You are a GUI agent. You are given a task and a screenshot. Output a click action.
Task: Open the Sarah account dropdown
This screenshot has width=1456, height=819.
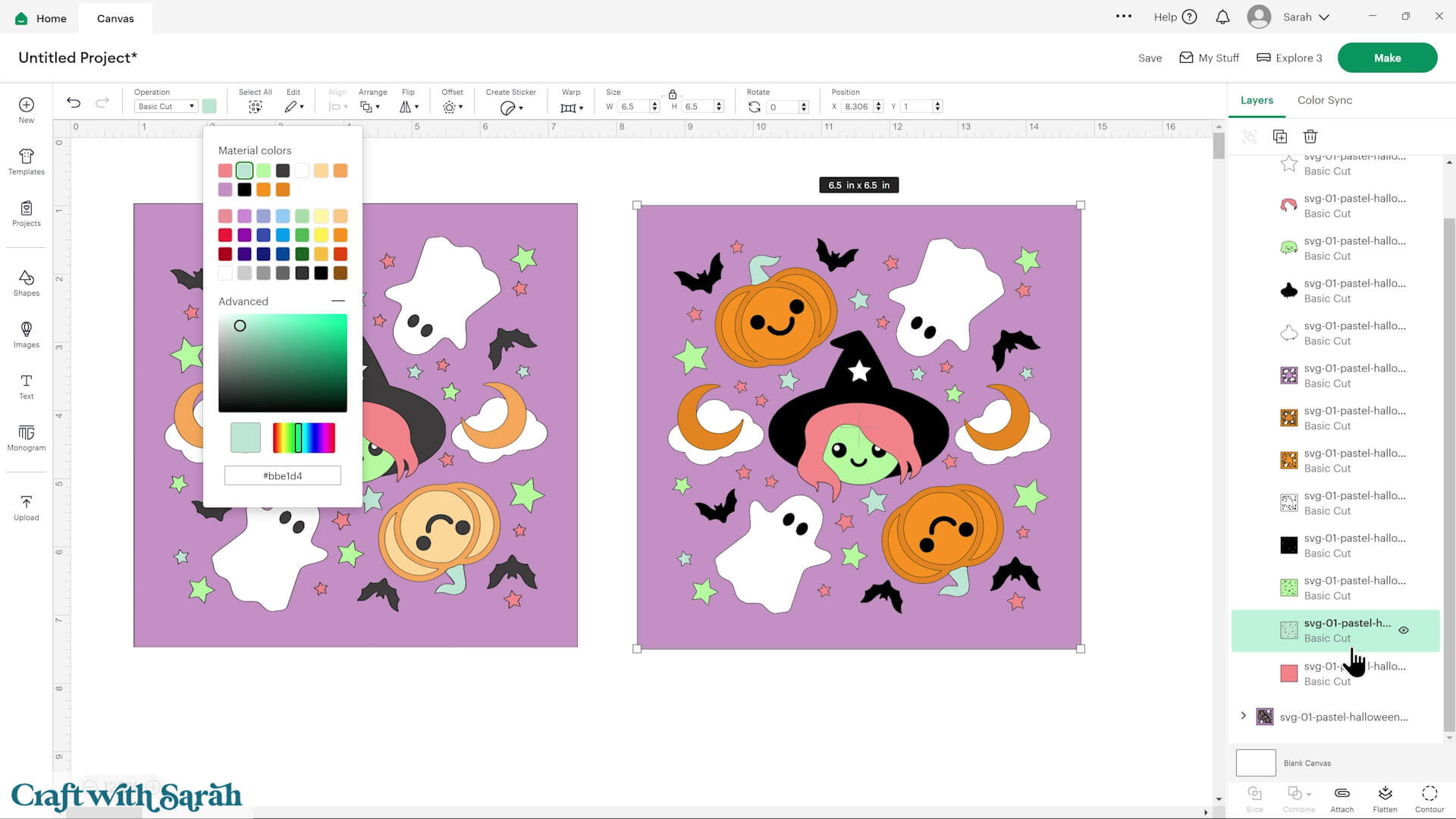pyautogui.click(x=1304, y=17)
